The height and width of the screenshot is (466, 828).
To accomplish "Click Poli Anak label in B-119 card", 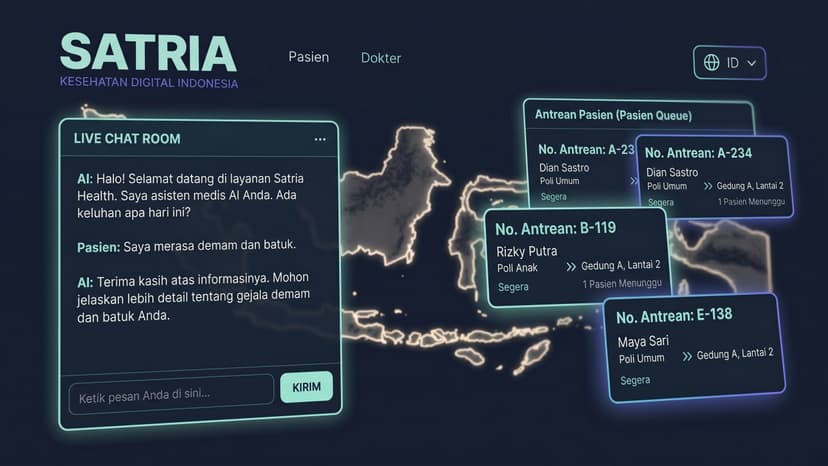I will tap(517, 268).
